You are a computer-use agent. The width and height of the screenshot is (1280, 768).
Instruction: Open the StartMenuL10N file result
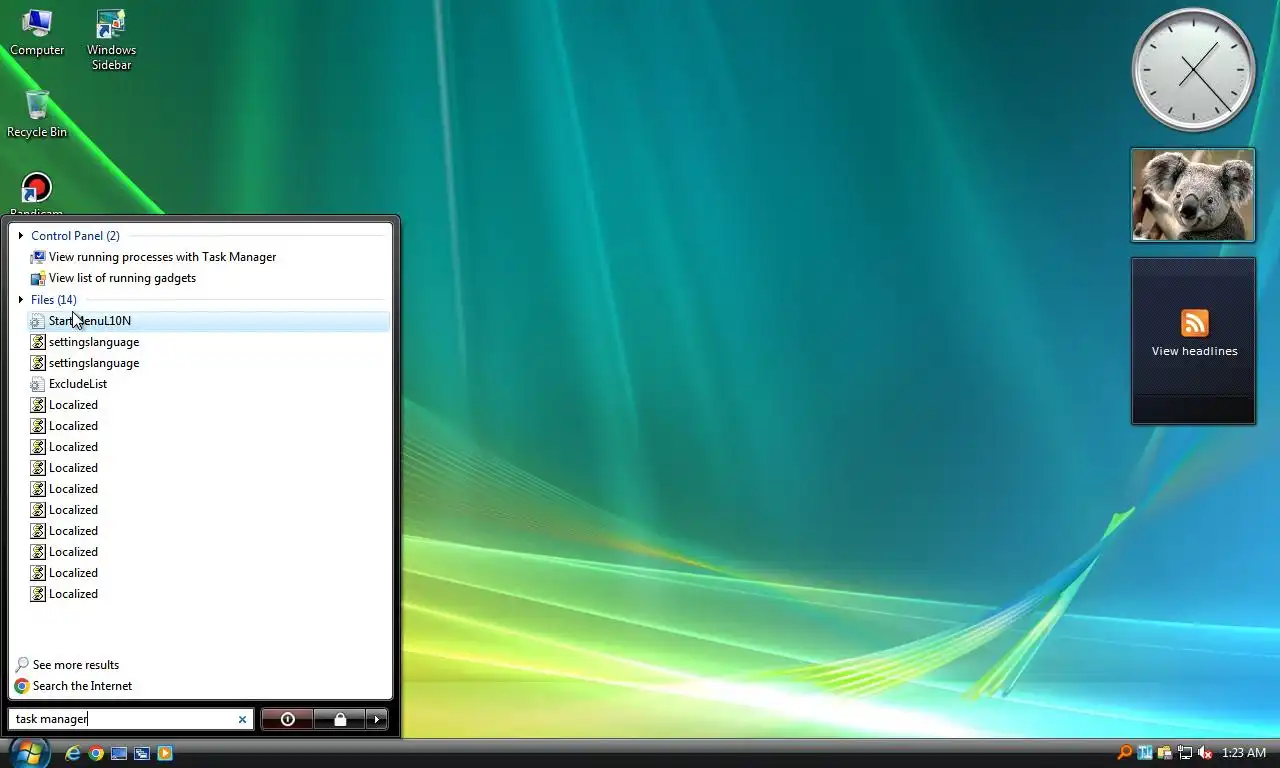pyautogui.click(x=208, y=321)
